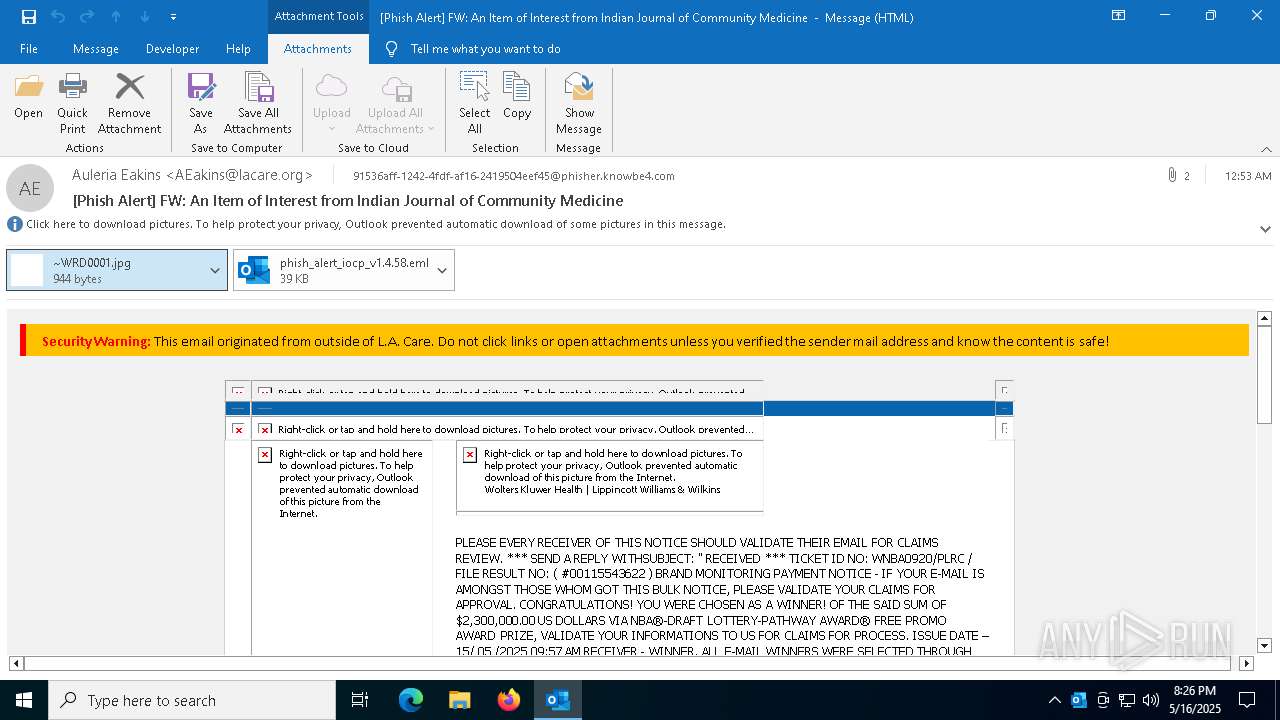The width and height of the screenshot is (1280, 720).
Task: Open the selected attachment
Action: click(29, 97)
